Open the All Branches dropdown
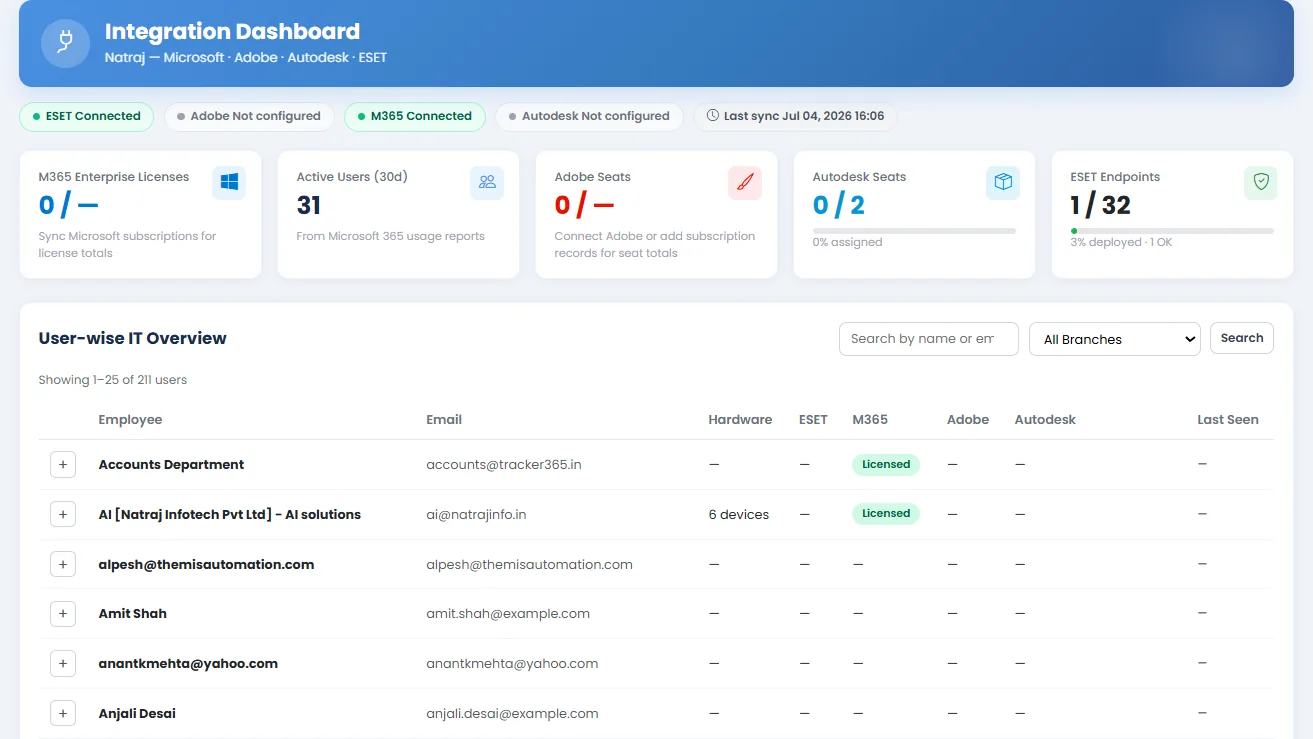 click(1115, 339)
